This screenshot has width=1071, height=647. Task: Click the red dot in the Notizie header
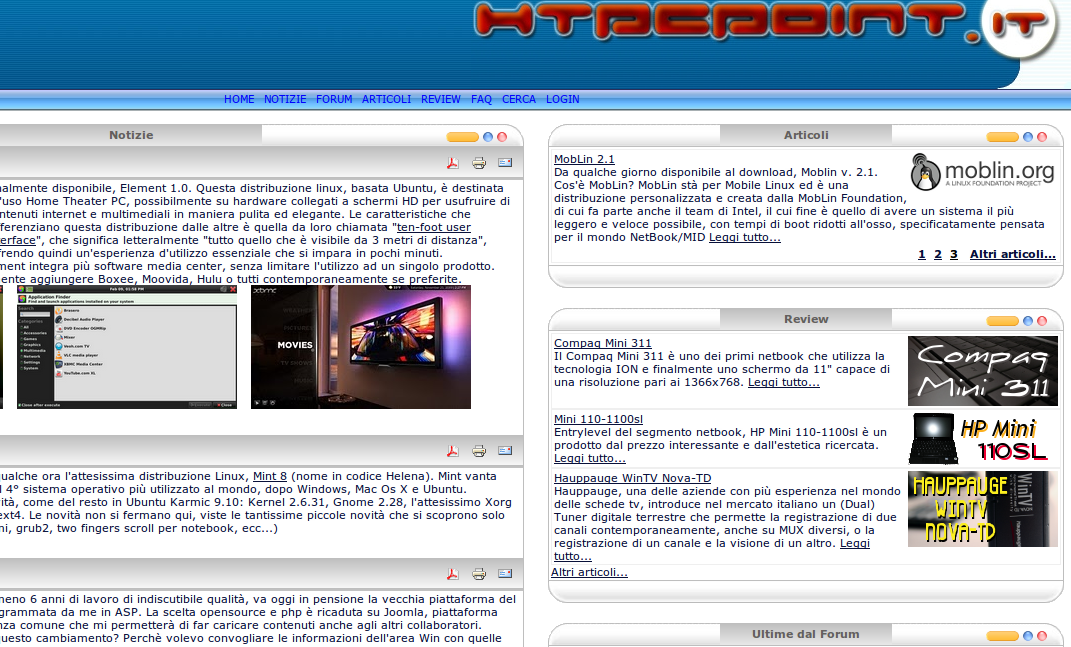[x=502, y=137]
